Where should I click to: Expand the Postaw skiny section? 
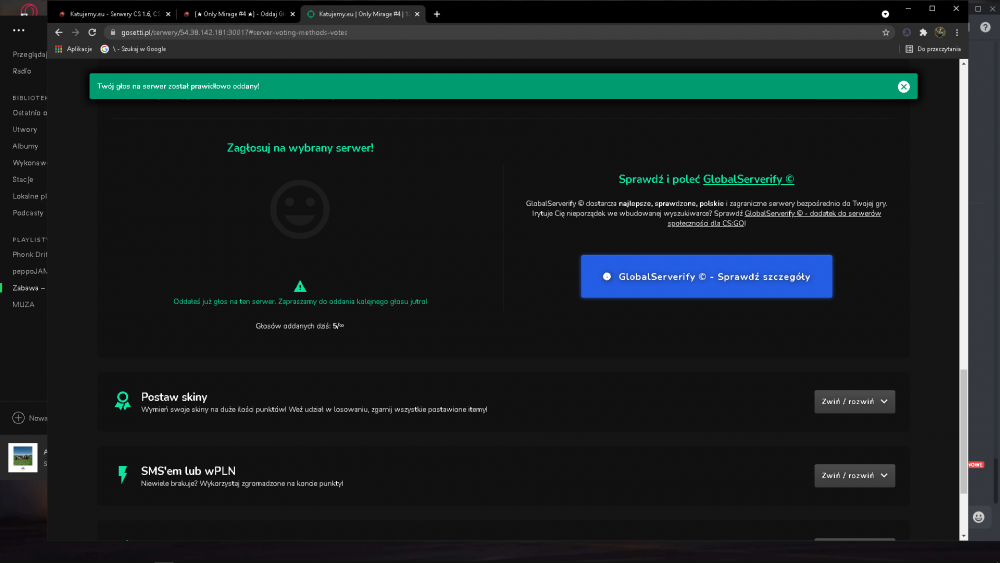tap(854, 402)
